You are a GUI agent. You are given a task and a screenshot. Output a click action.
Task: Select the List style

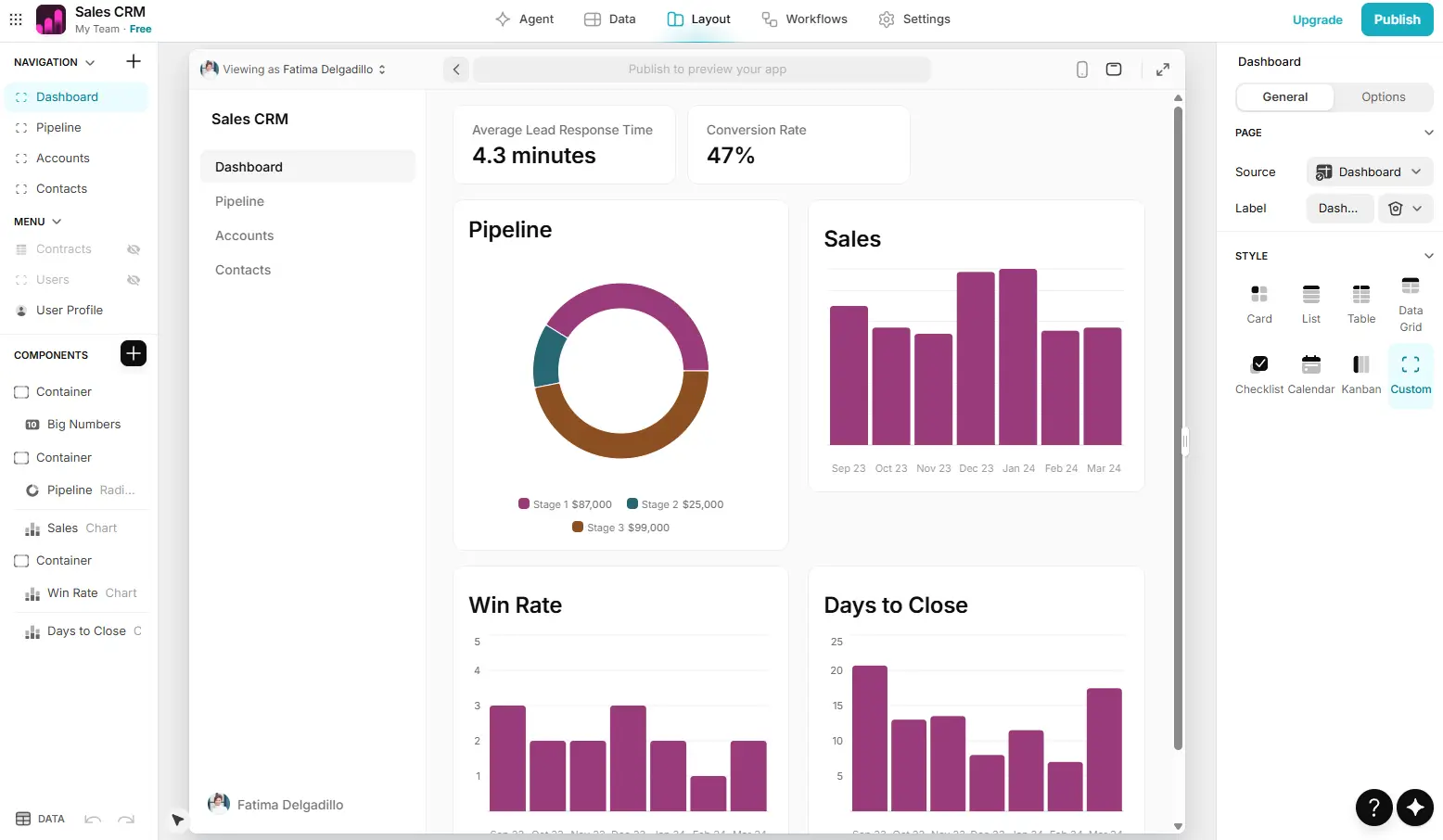(x=1310, y=304)
